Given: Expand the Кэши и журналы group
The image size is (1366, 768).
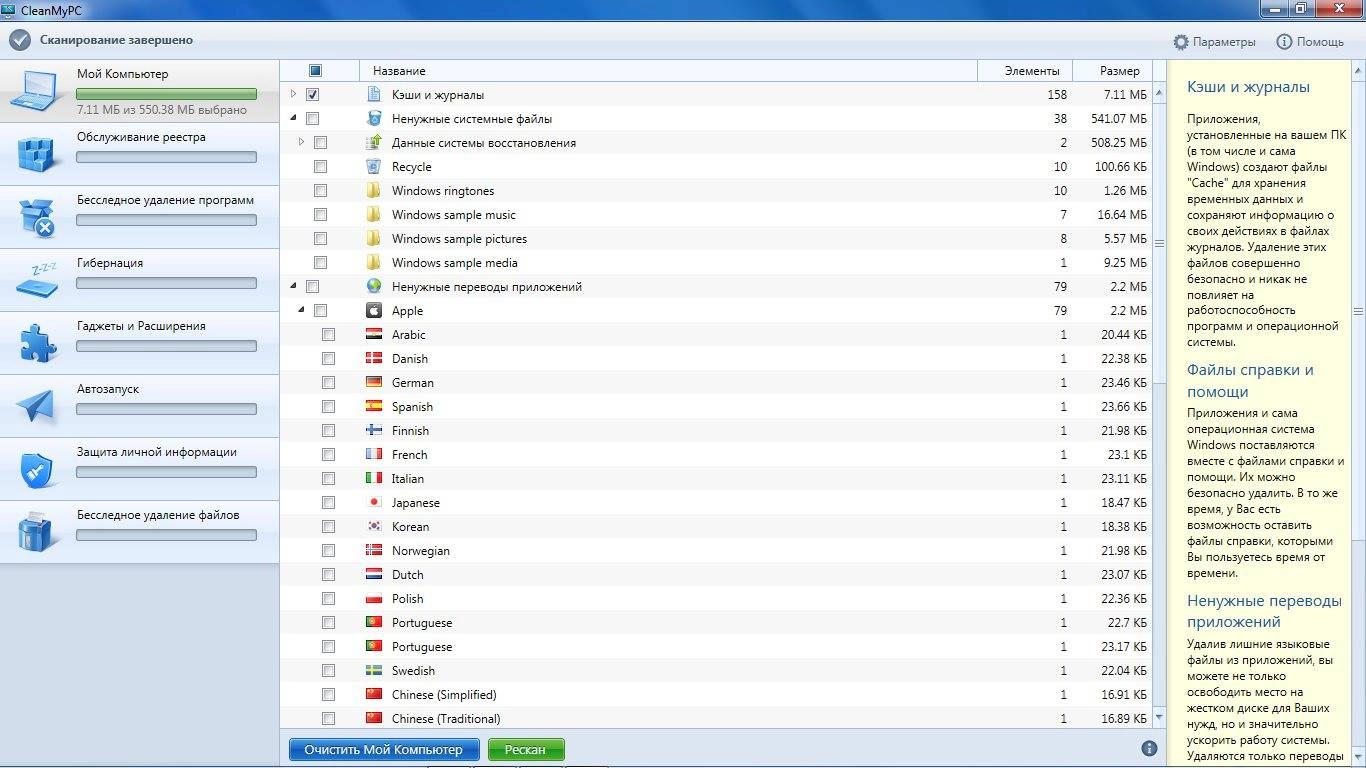Looking at the screenshot, I should click(x=293, y=95).
